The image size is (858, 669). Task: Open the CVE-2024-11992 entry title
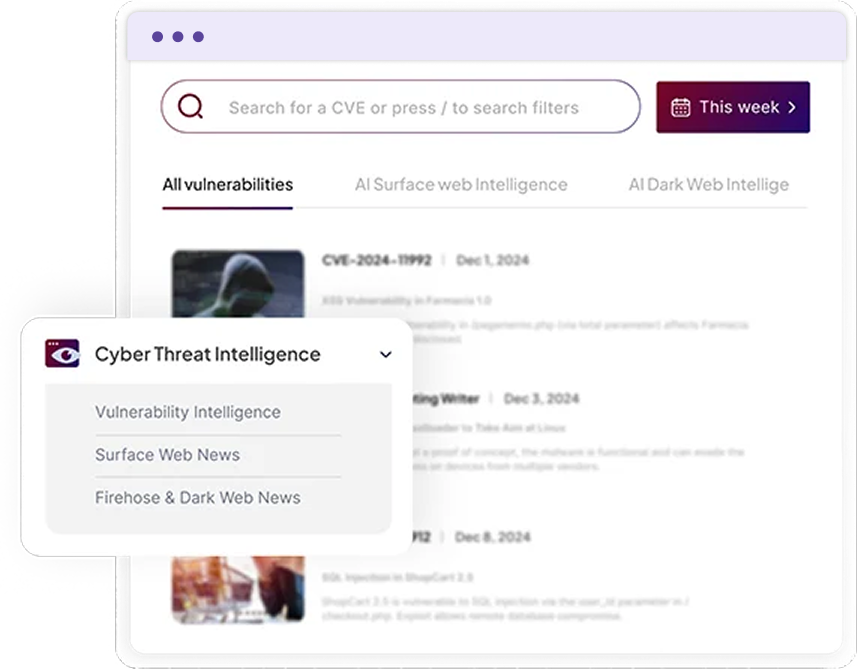377,260
